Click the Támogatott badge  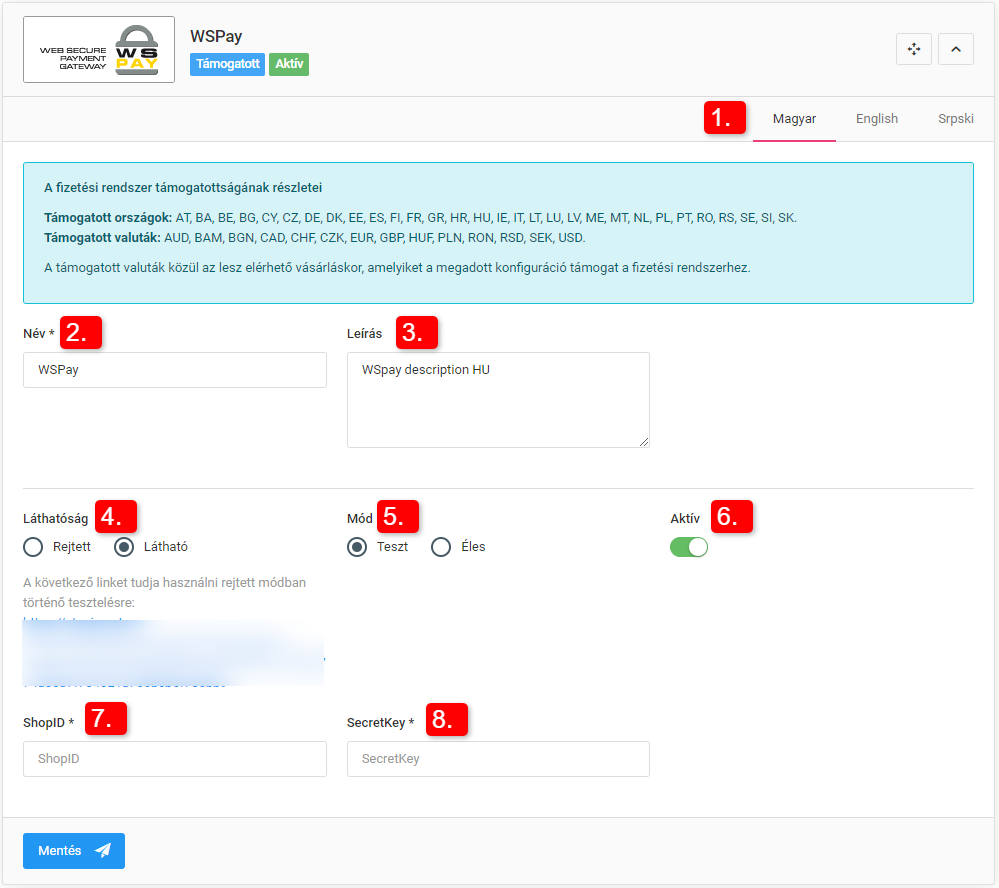227,64
